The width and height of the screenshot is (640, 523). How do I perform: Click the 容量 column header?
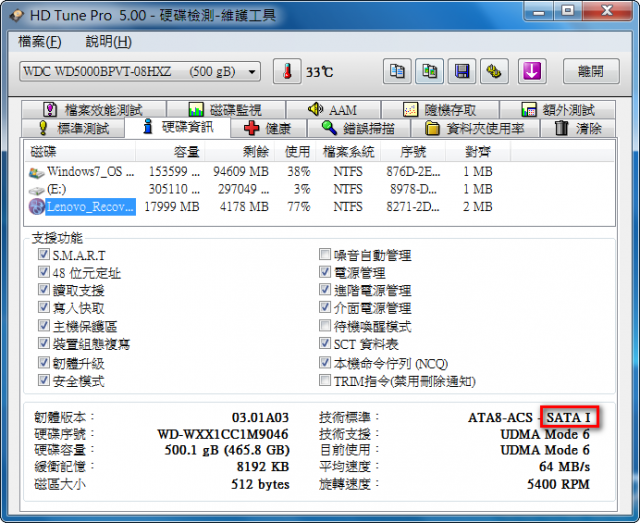[170, 152]
